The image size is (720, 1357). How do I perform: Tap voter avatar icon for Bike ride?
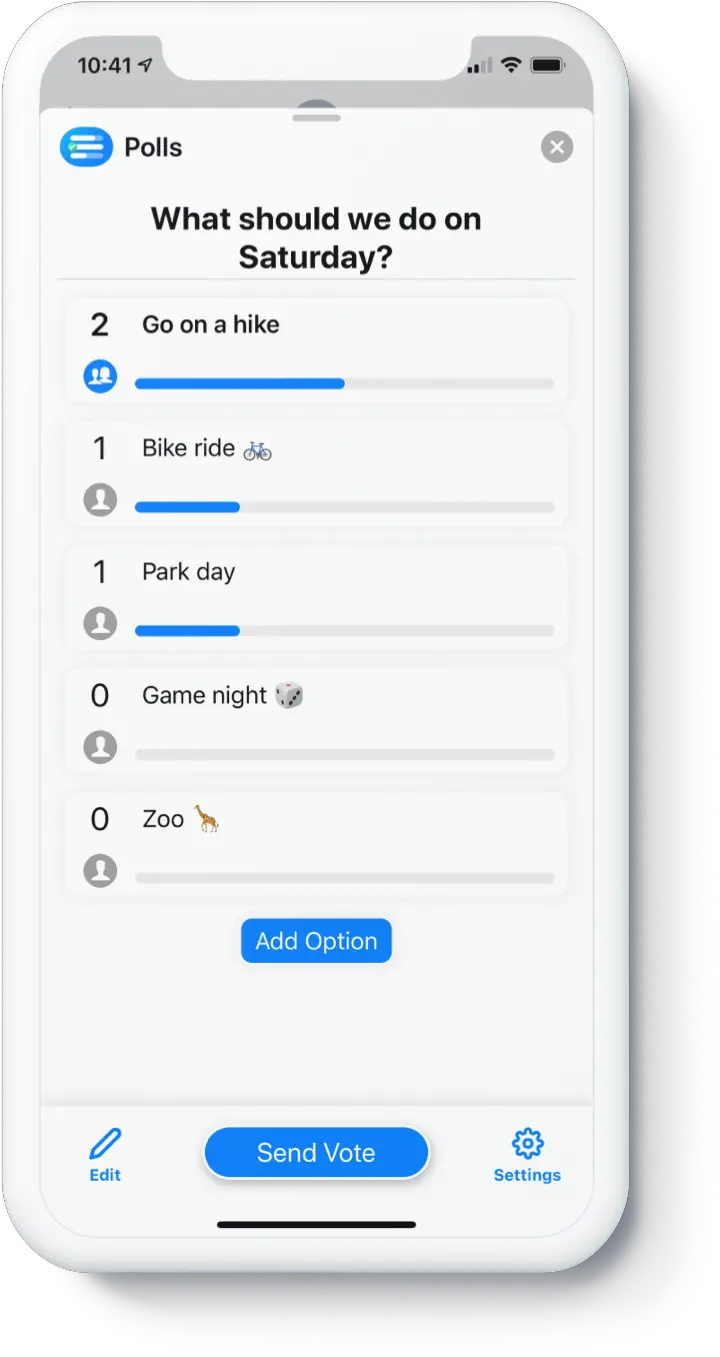[100, 500]
